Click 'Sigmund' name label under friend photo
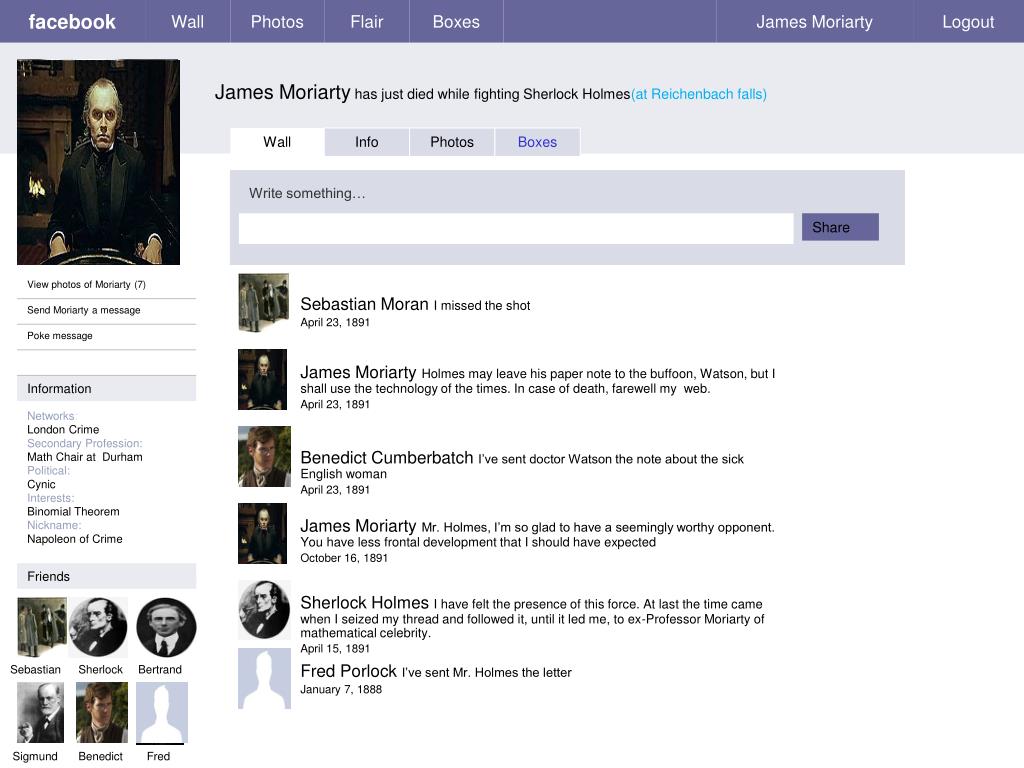 [35, 756]
